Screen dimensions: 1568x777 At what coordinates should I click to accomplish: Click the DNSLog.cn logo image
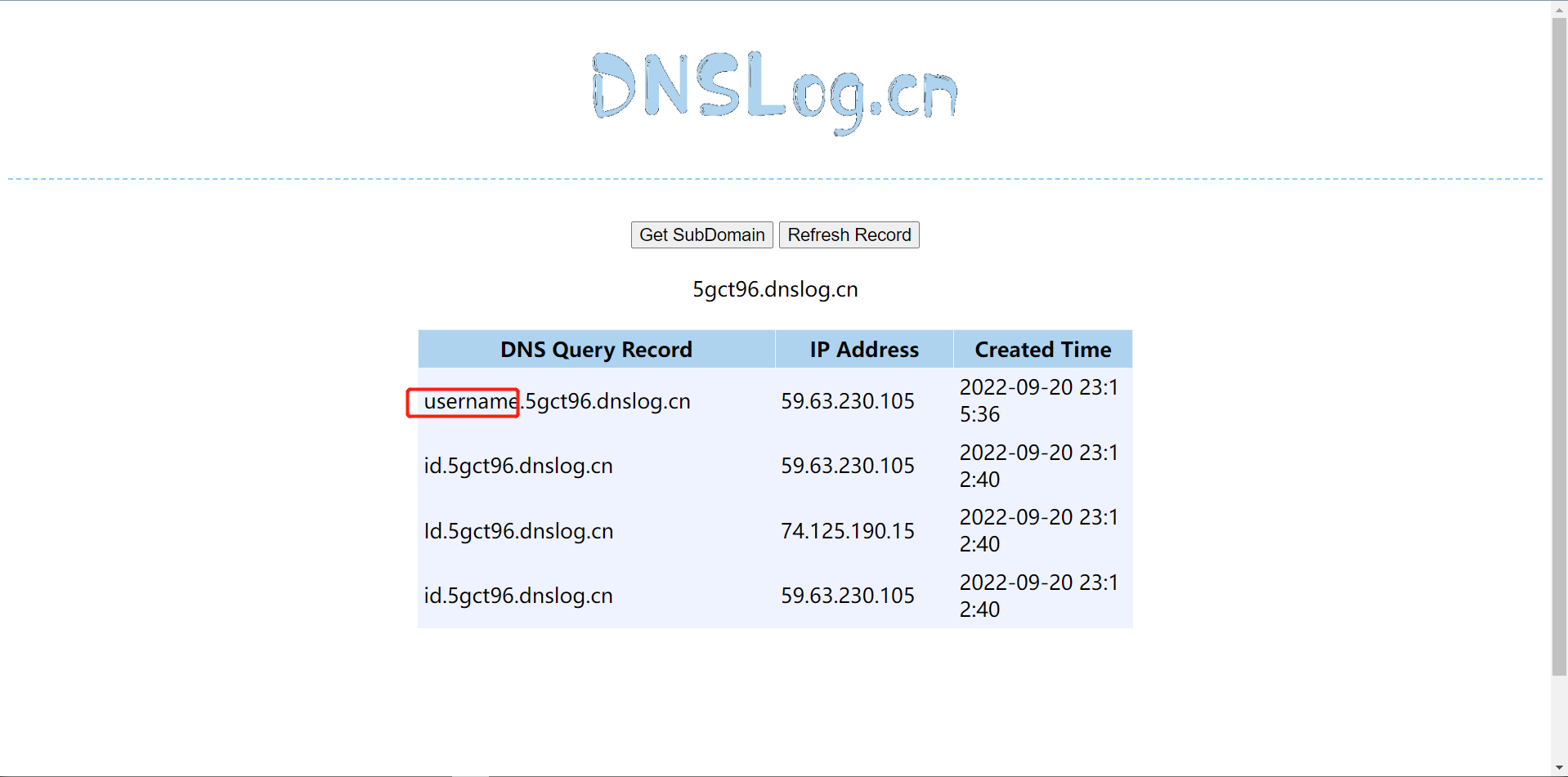tap(774, 92)
